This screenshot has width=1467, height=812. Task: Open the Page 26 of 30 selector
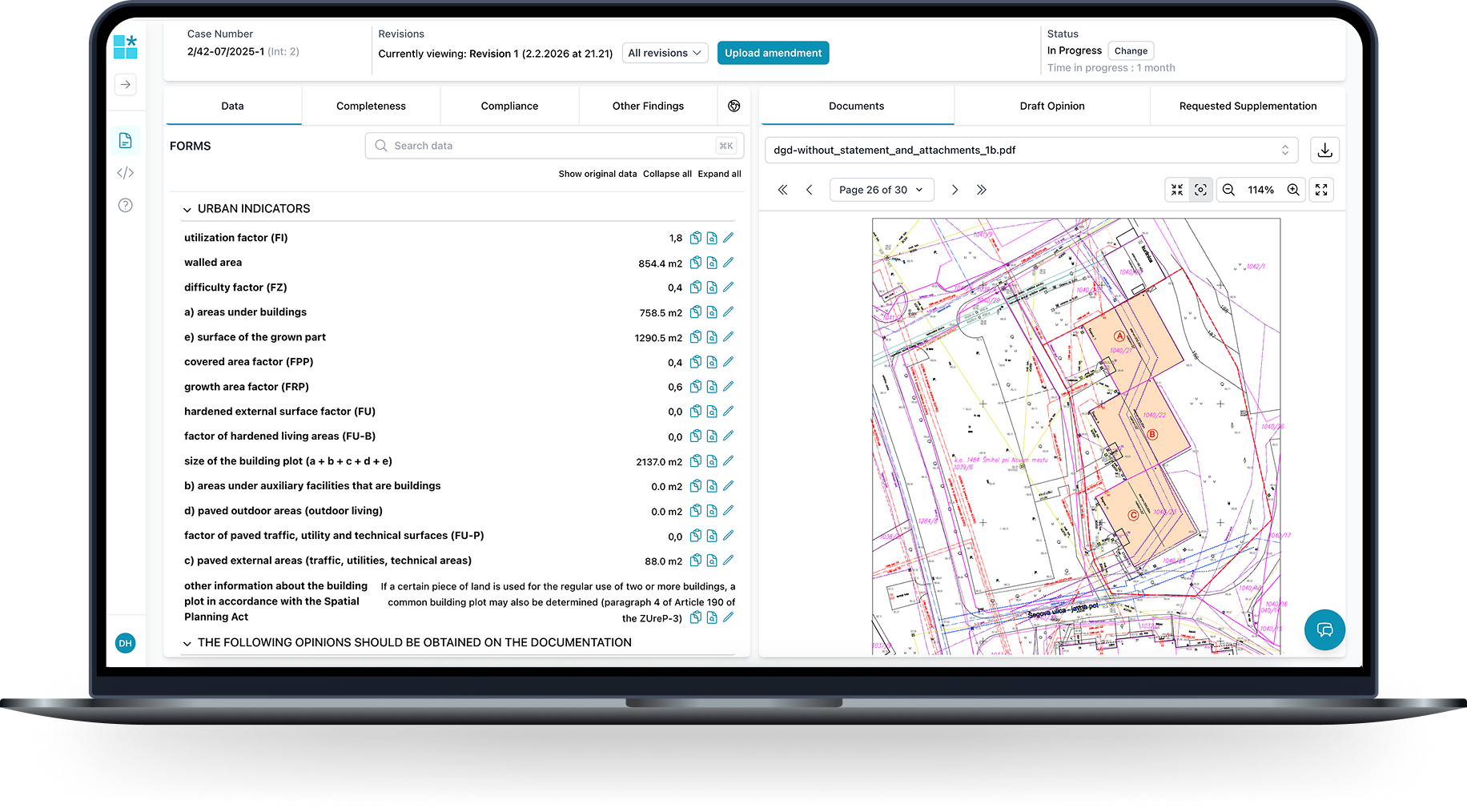pos(881,190)
